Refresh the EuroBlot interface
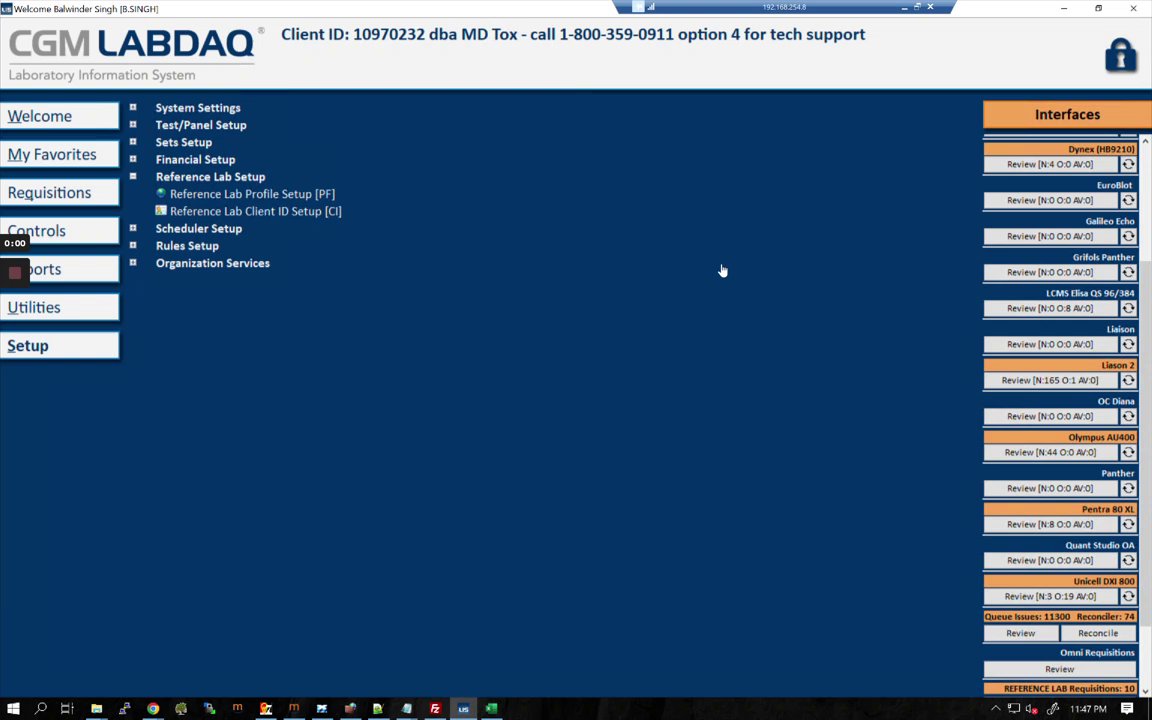The height and width of the screenshot is (720, 1152). (1128, 200)
